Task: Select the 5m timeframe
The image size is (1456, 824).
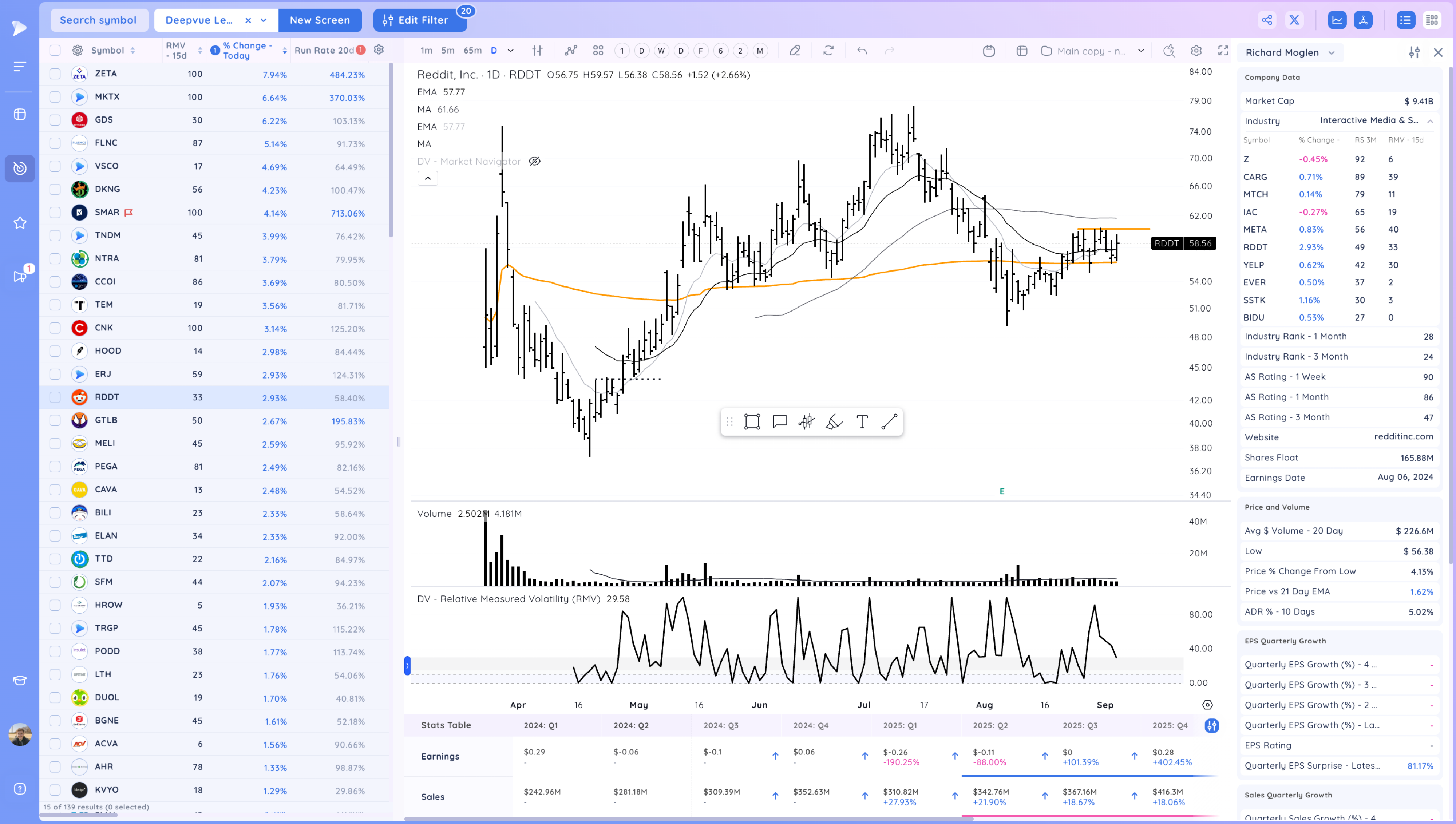Action: click(x=448, y=51)
